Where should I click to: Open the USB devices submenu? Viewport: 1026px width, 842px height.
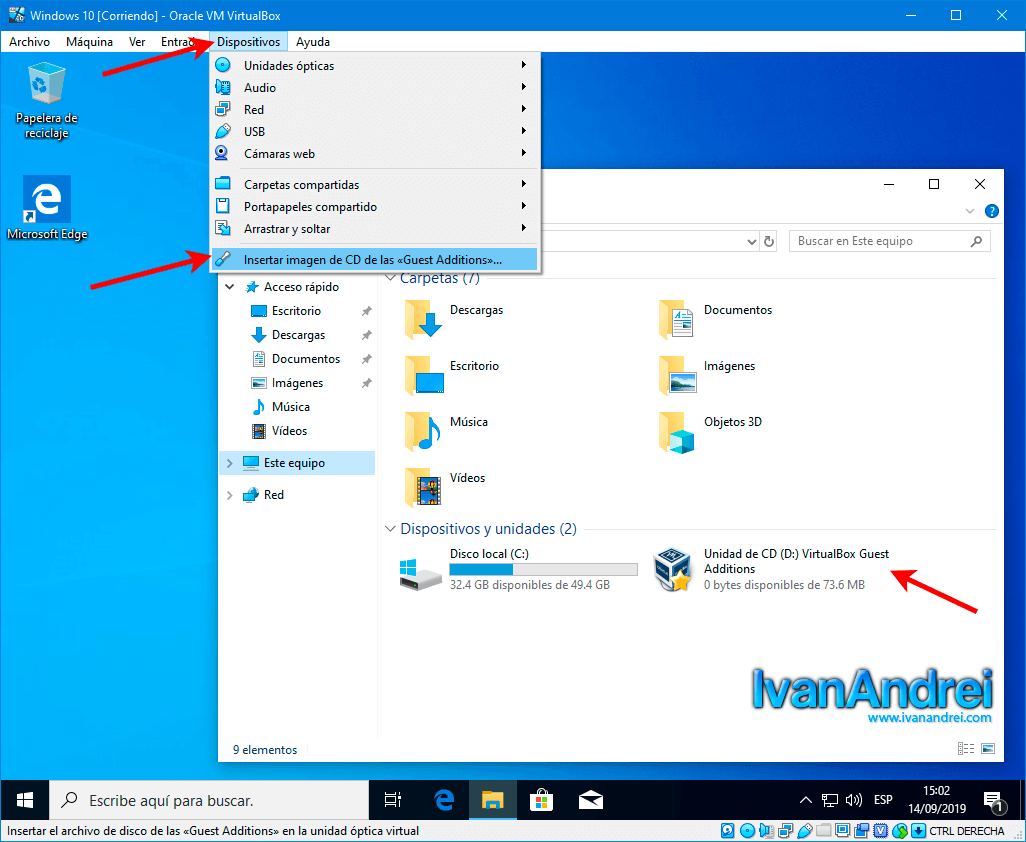[x=374, y=132]
